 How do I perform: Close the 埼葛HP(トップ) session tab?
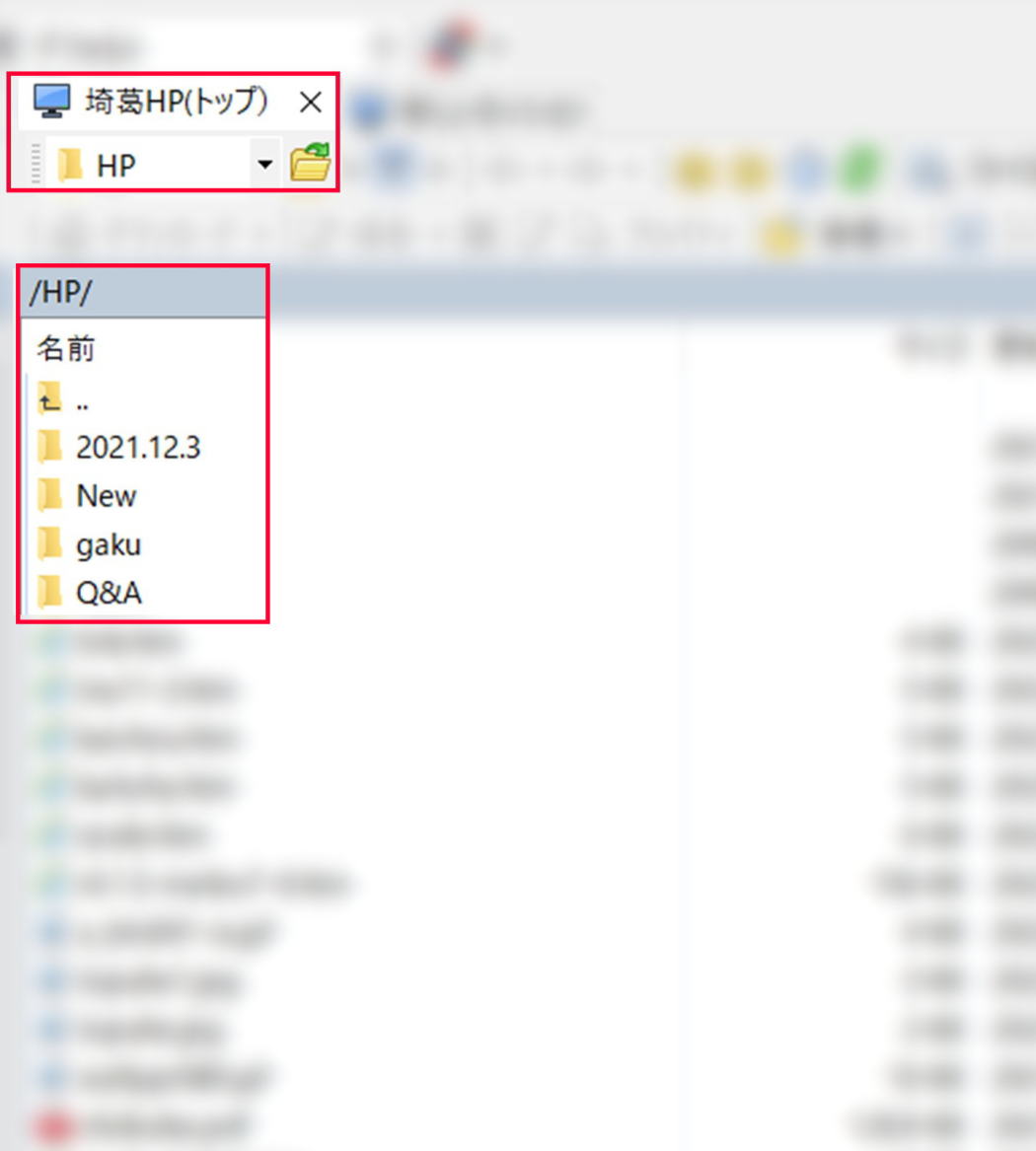(x=310, y=102)
